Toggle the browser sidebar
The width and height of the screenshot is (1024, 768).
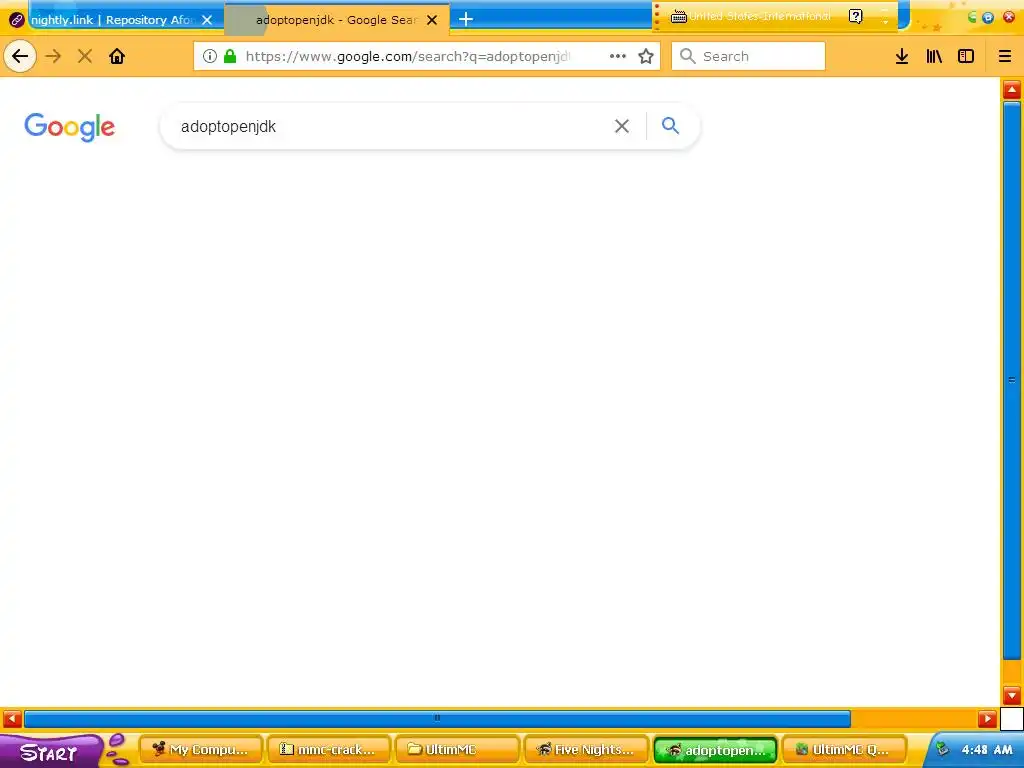(966, 56)
